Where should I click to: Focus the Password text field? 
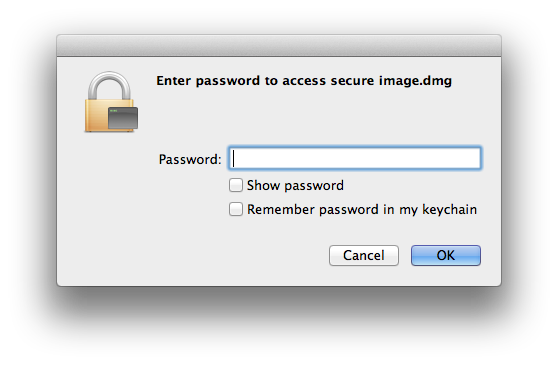355,158
